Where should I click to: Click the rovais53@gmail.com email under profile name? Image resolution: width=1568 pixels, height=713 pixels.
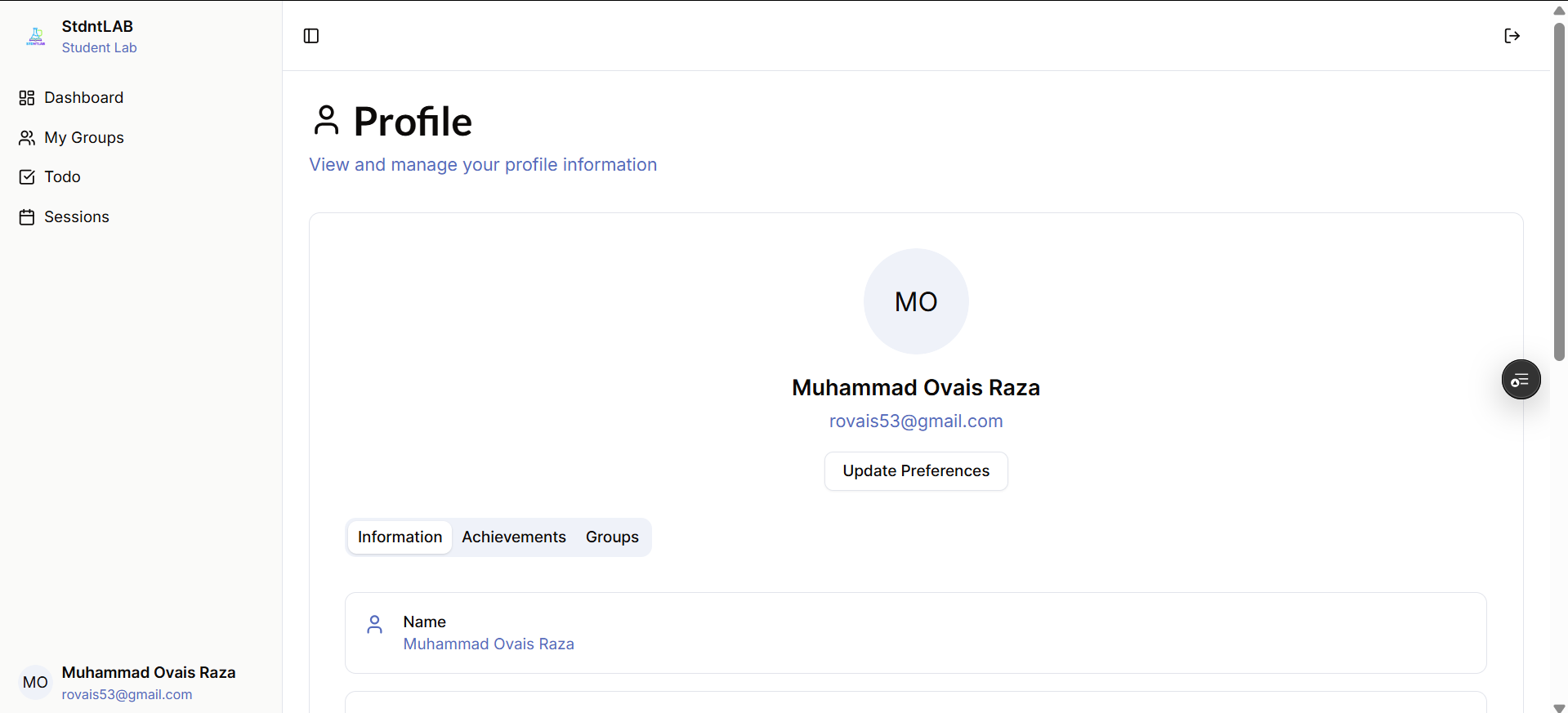tap(916, 421)
